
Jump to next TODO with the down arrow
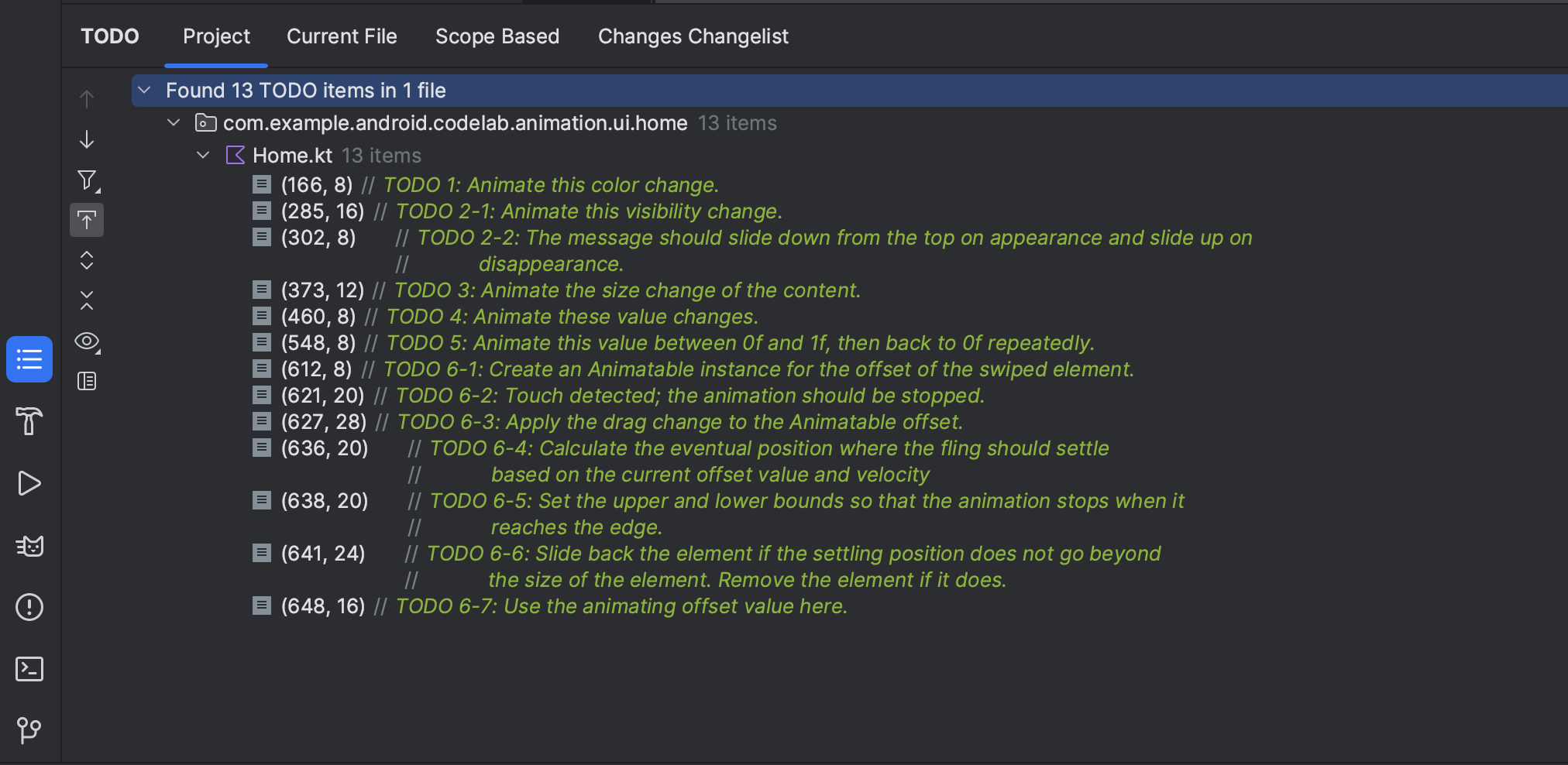tap(87, 139)
